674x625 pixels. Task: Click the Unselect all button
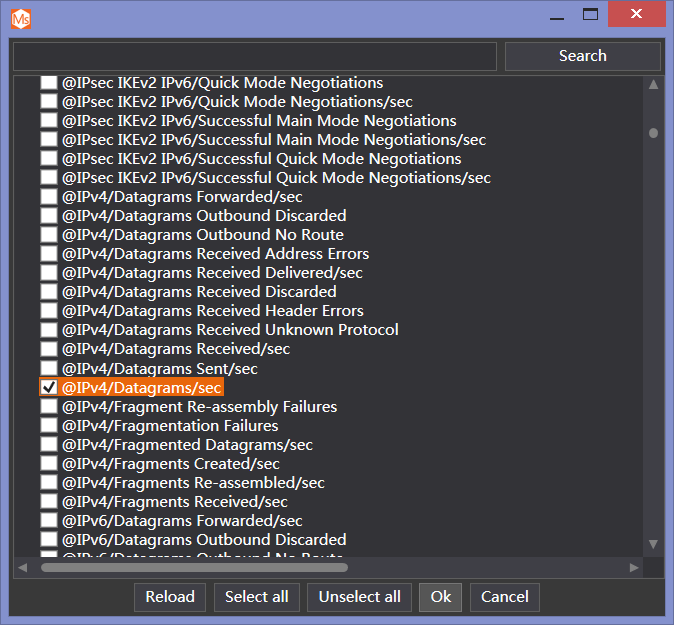click(359, 597)
